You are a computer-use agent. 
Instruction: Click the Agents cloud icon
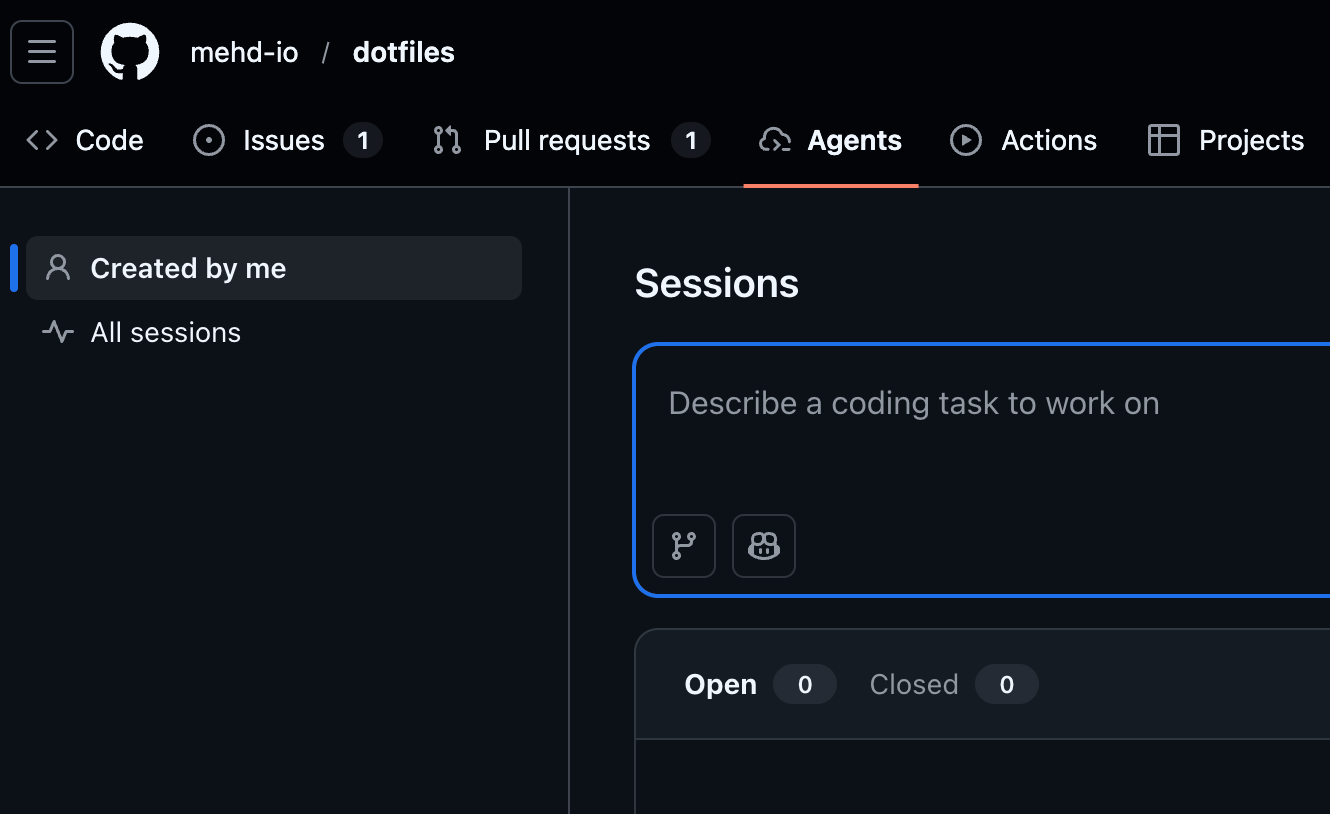click(775, 141)
